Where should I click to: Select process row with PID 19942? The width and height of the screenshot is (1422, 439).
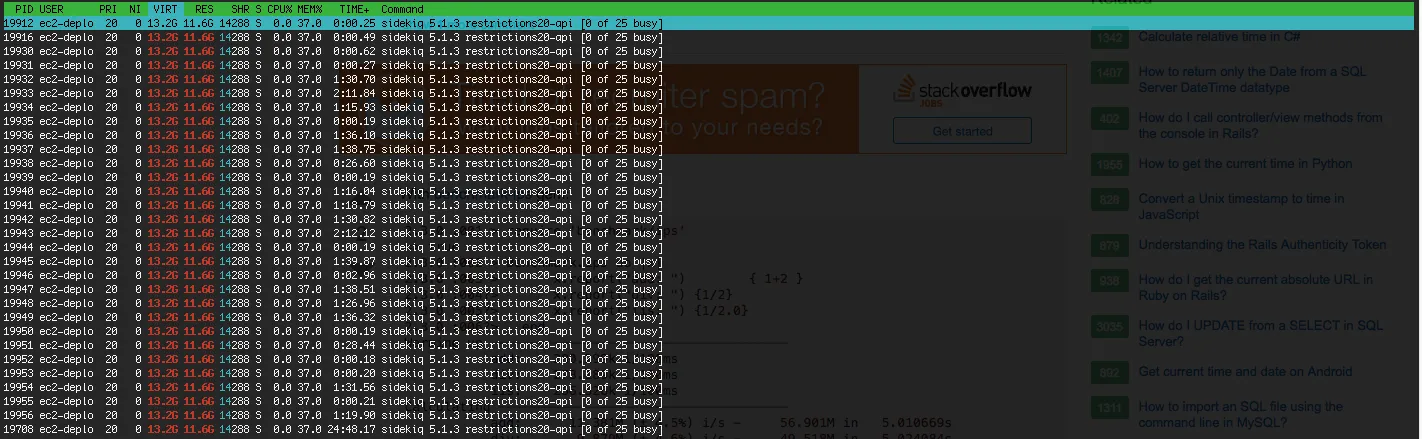333,219
